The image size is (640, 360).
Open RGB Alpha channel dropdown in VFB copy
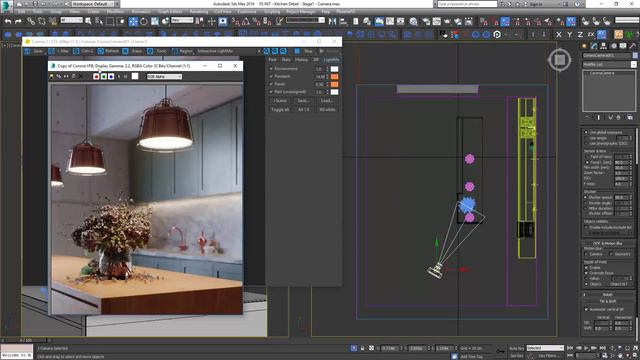click(x=164, y=76)
